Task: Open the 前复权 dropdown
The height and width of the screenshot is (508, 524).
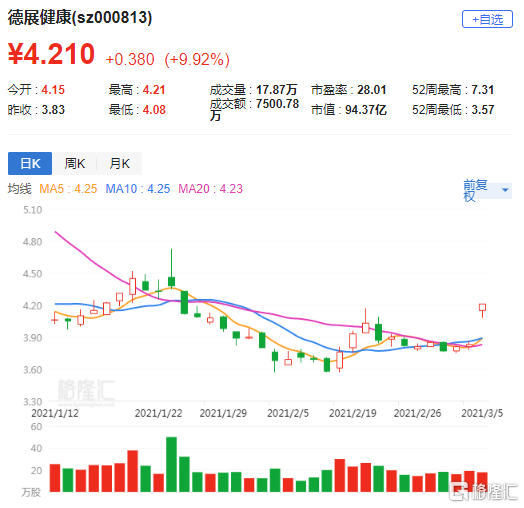Action: [x=487, y=190]
